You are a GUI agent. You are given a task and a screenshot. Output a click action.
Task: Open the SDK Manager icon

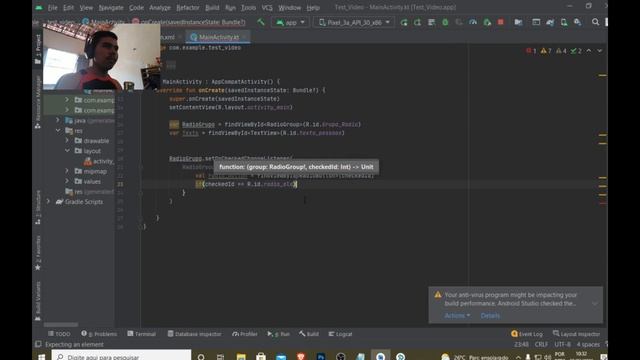[x=578, y=22]
